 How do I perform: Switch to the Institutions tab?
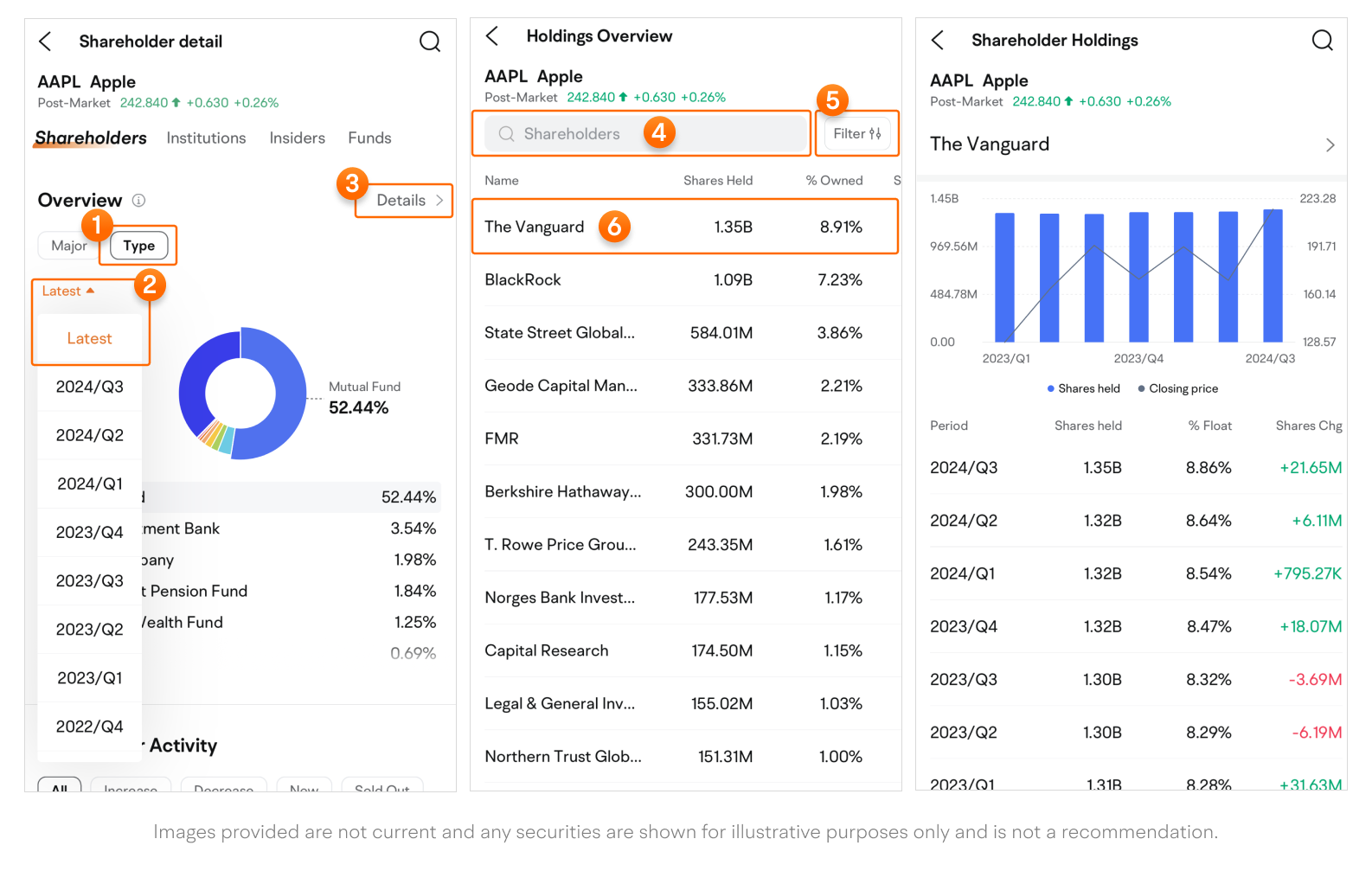pos(206,138)
